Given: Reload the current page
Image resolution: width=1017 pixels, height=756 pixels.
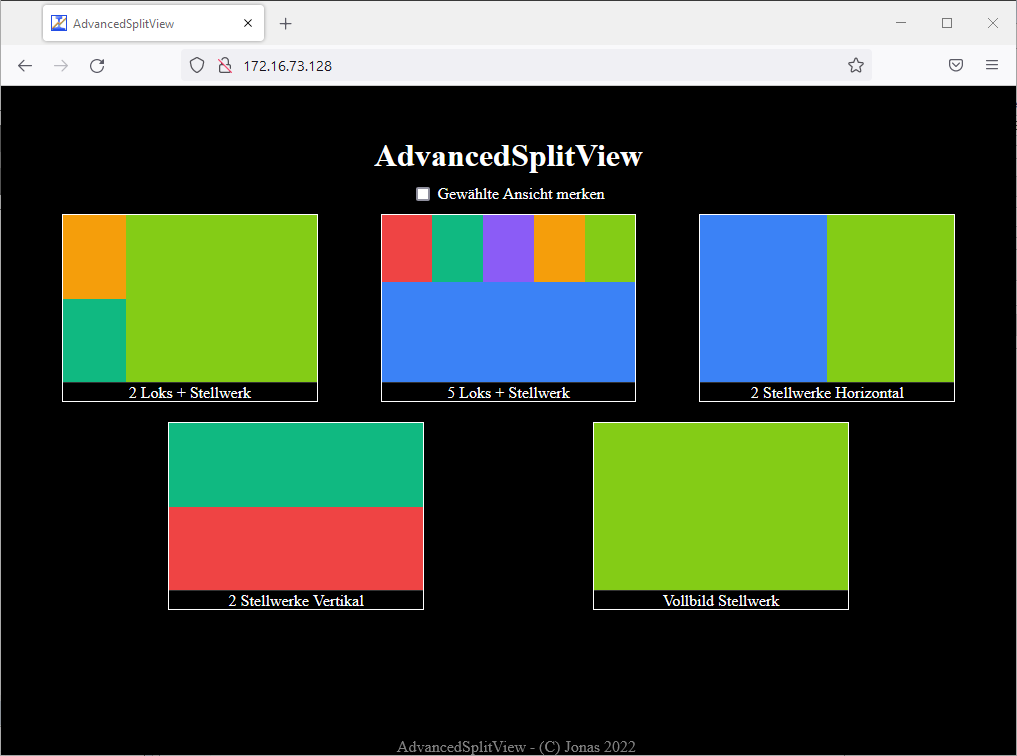Looking at the screenshot, I should (x=97, y=66).
